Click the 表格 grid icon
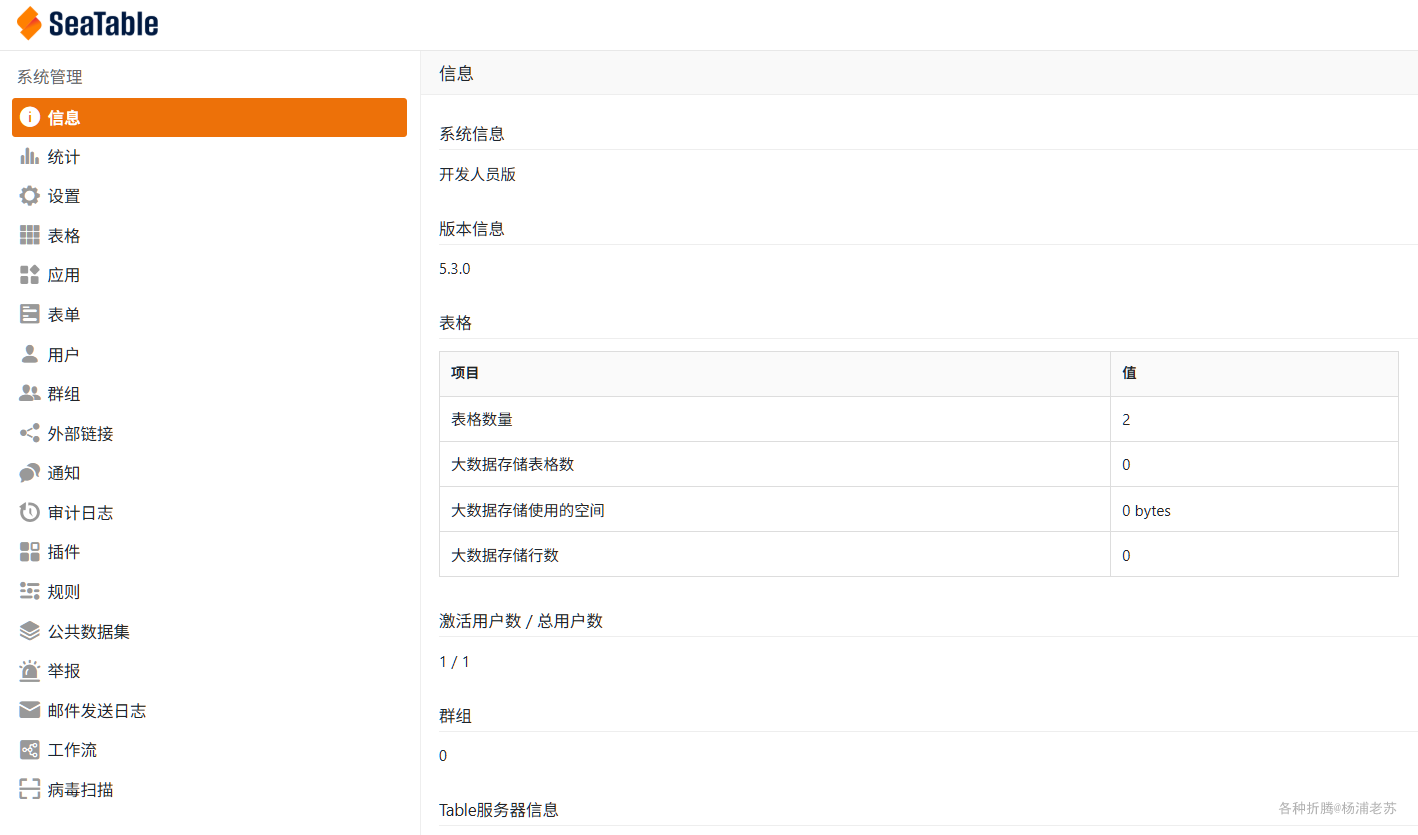 [x=30, y=235]
